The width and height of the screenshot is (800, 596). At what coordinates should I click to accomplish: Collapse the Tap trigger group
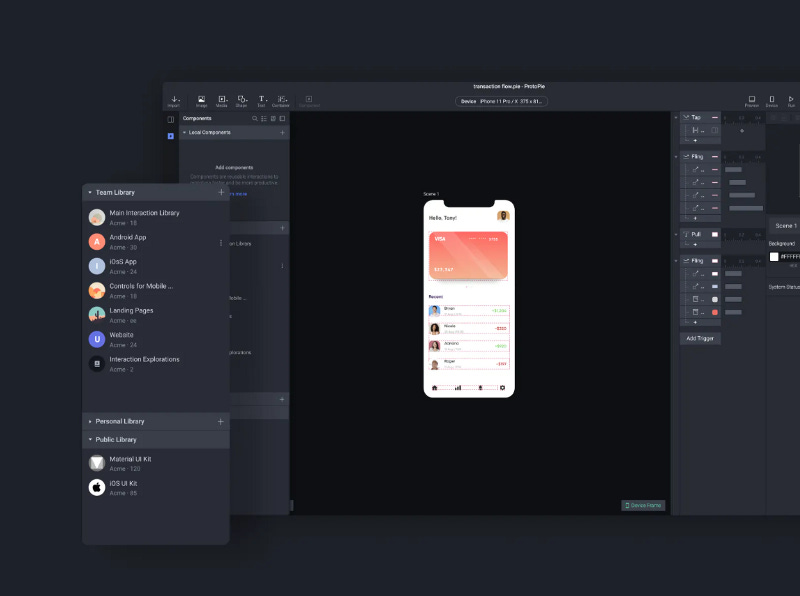coord(676,117)
